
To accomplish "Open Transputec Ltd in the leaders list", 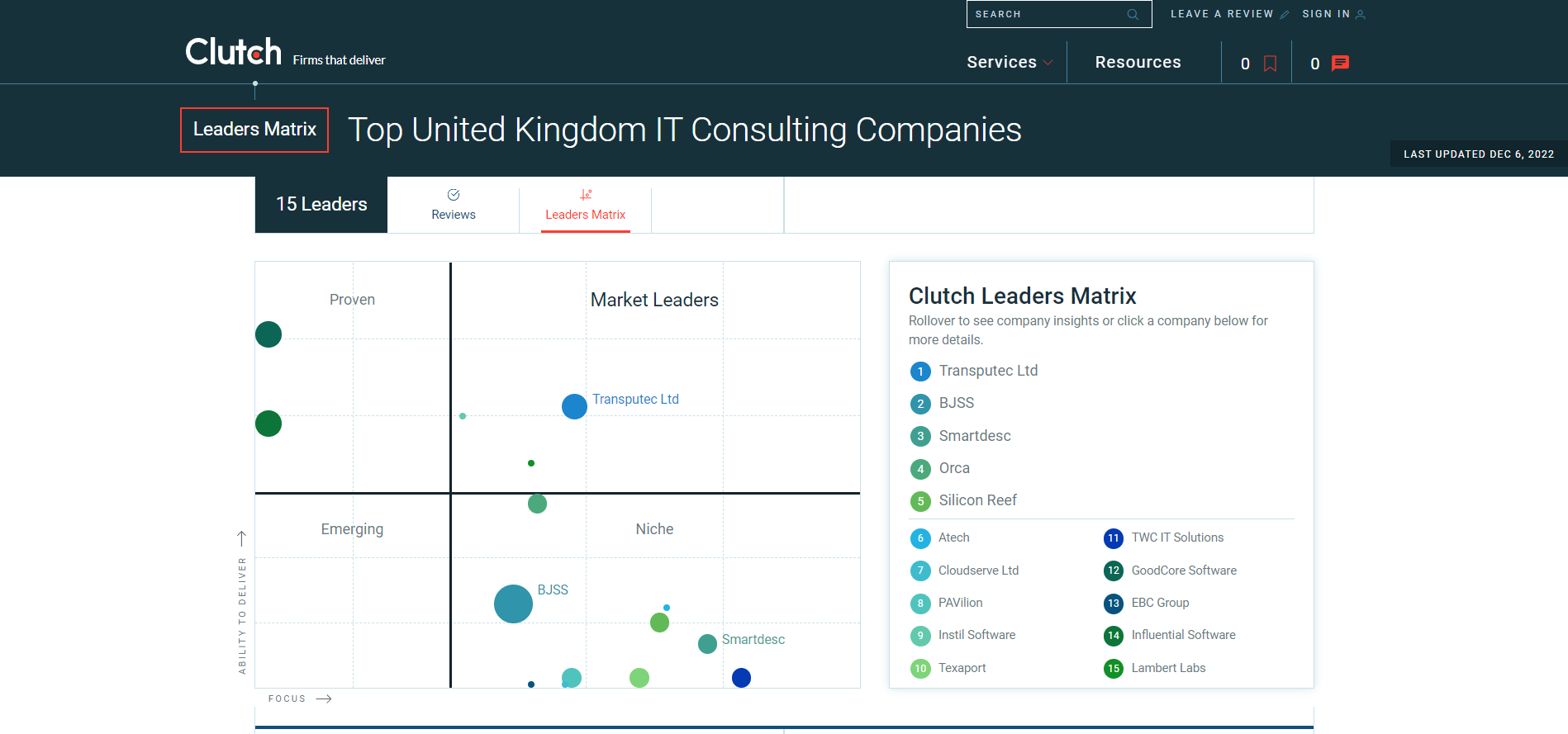I will pos(988,371).
